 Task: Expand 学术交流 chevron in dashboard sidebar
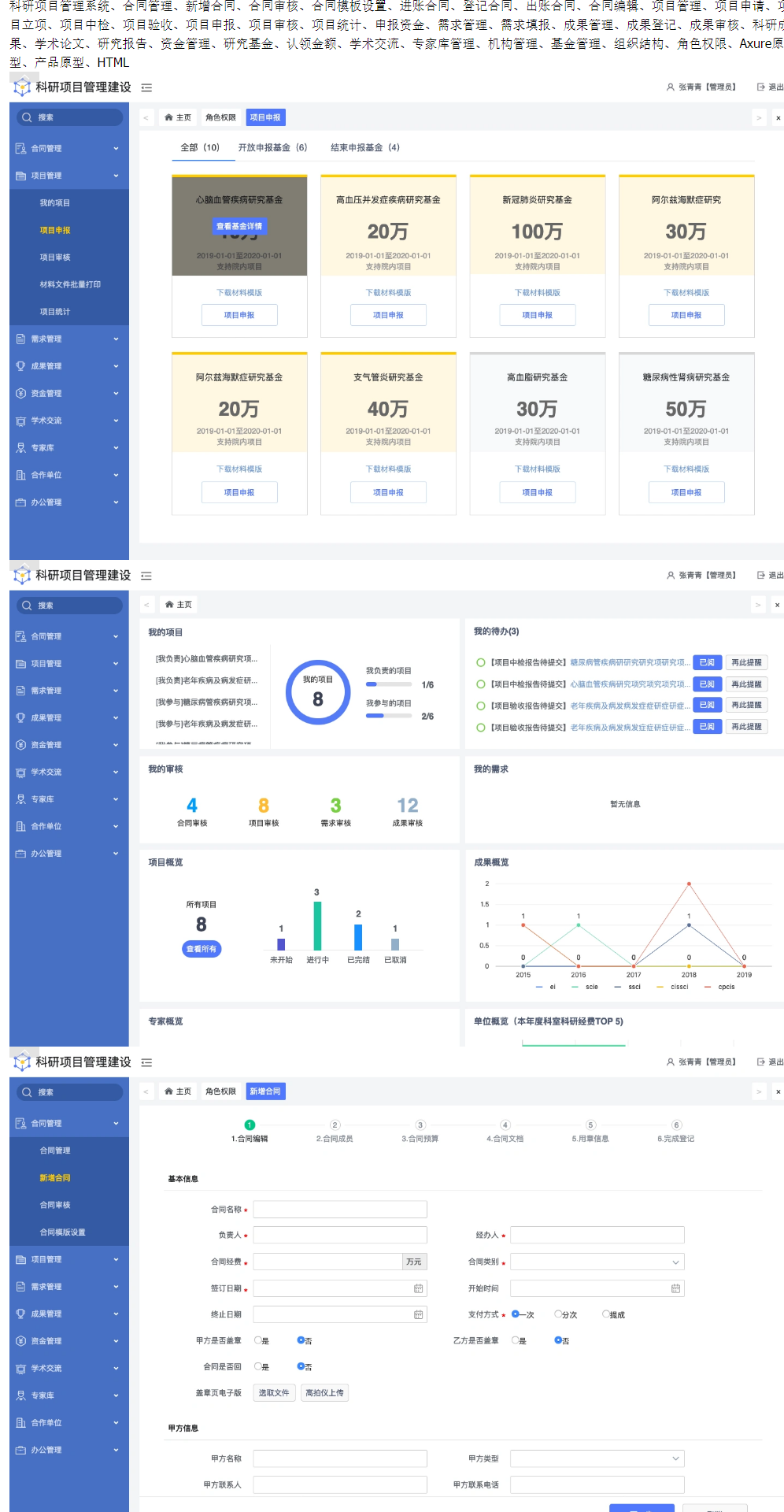point(116,773)
